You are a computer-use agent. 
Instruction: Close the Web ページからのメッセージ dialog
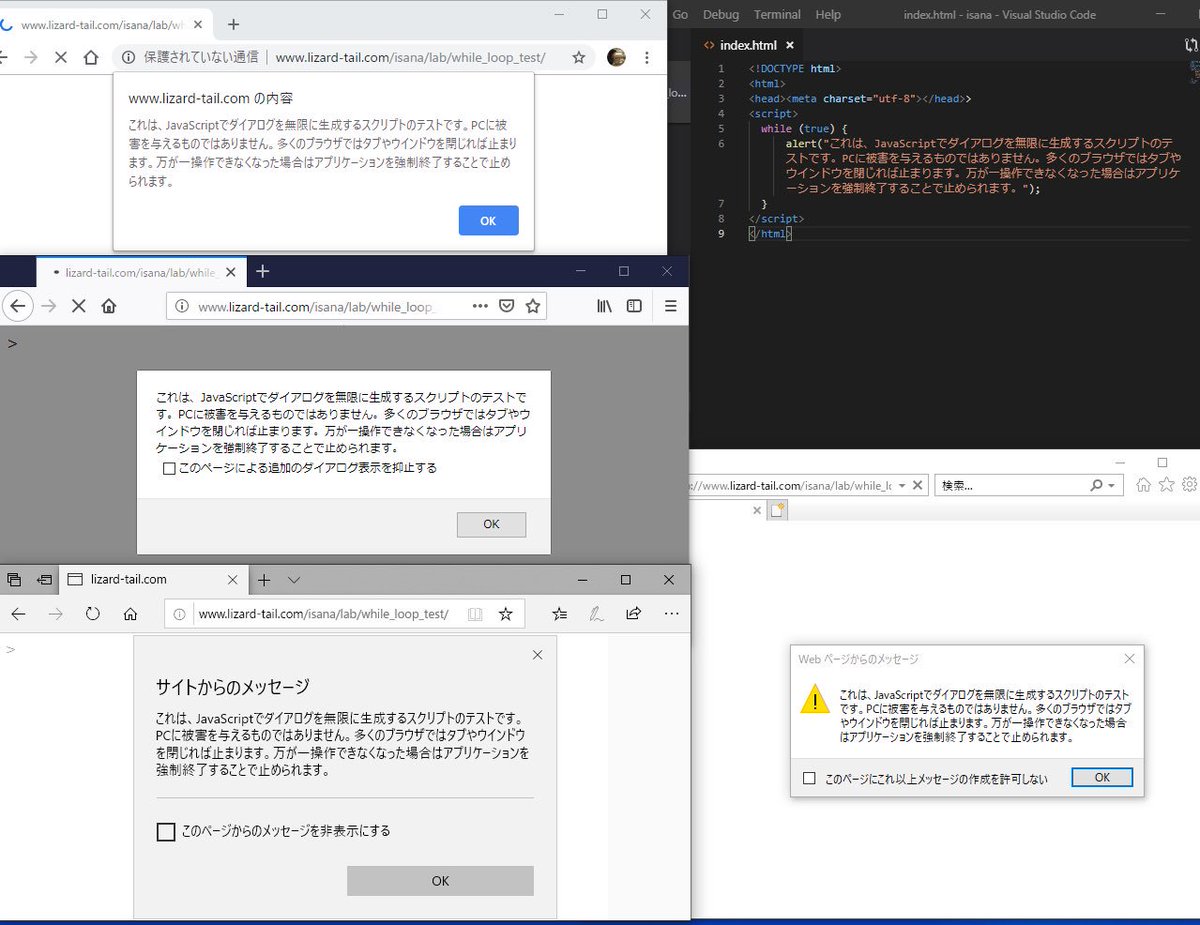(1129, 659)
